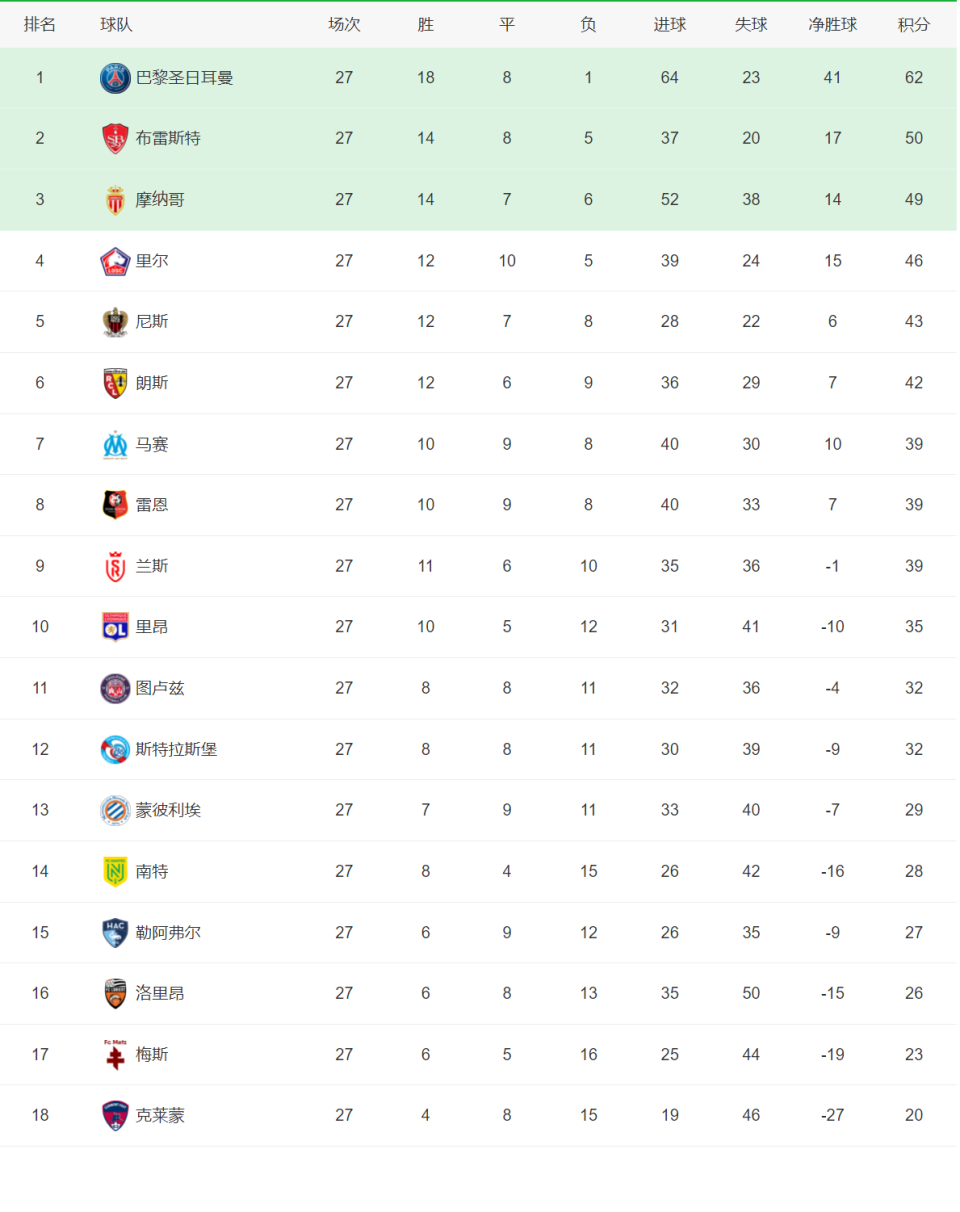The width and height of the screenshot is (960, 1212).
Task: Open team name 朗斯 link
Action: pyautogui.click(x=152, y=383)
